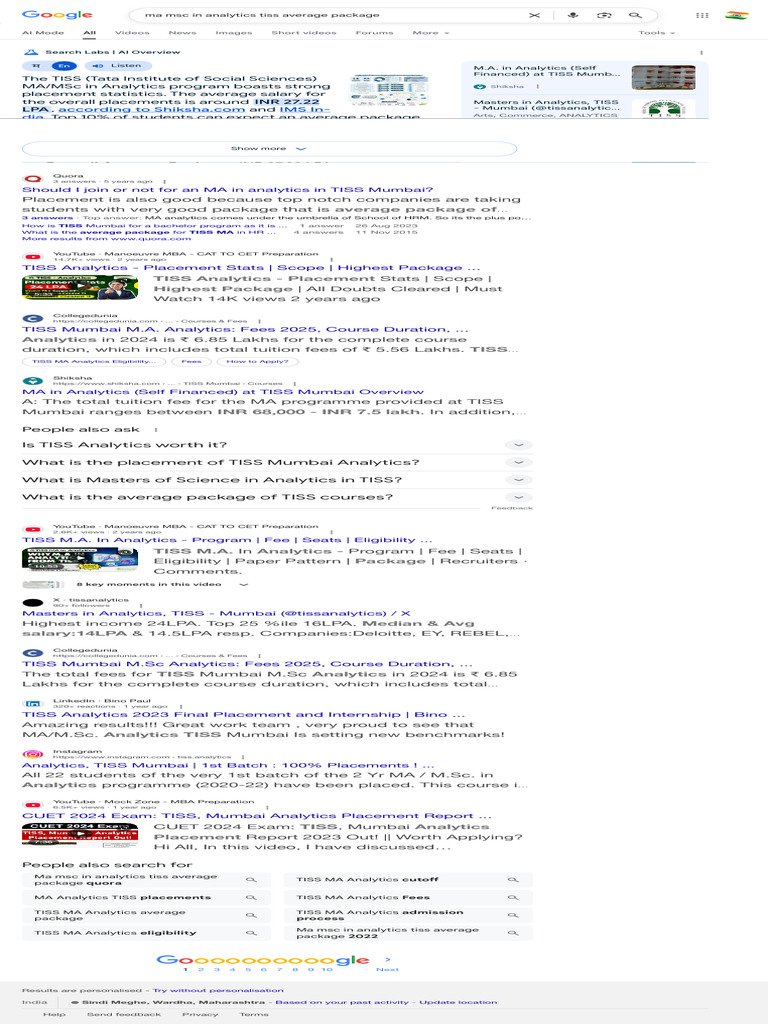Click the Shiksha site favicon

(x=33, y=381)
